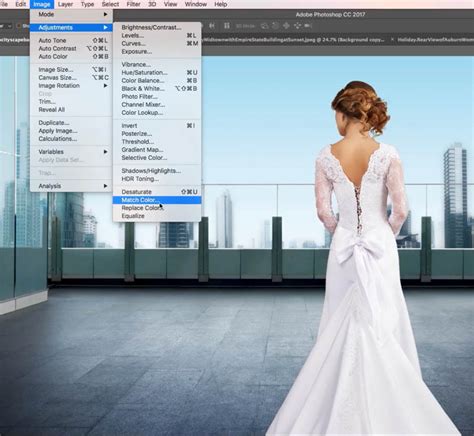Choose Reveal All
The height and width of the screenshot is (436, 474).
(x=71, y=110)
